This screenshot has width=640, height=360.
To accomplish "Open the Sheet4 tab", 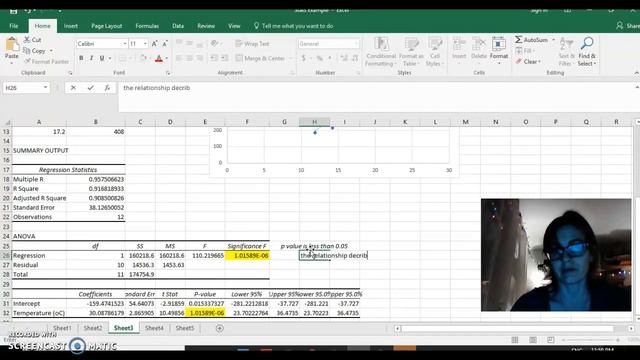I will click(154, 328).
